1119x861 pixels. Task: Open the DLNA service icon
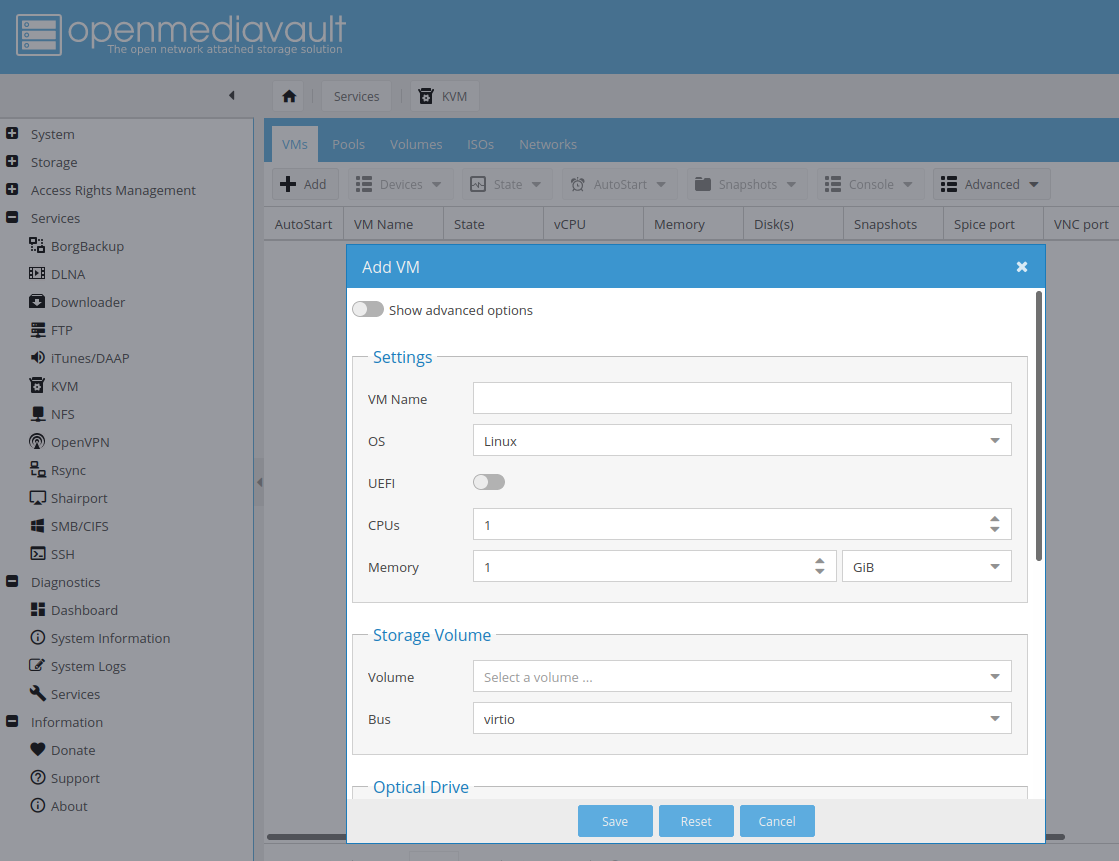click(x=37, y=274)
